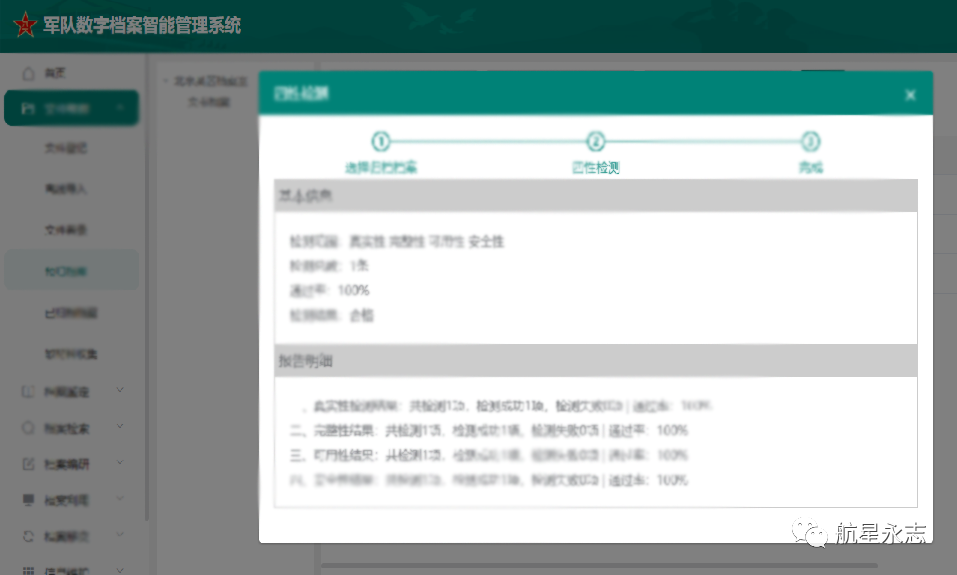This screenshot has height=575, width=957.
Task: Click the count line showing 1条
Action: (x=329, y=266)
